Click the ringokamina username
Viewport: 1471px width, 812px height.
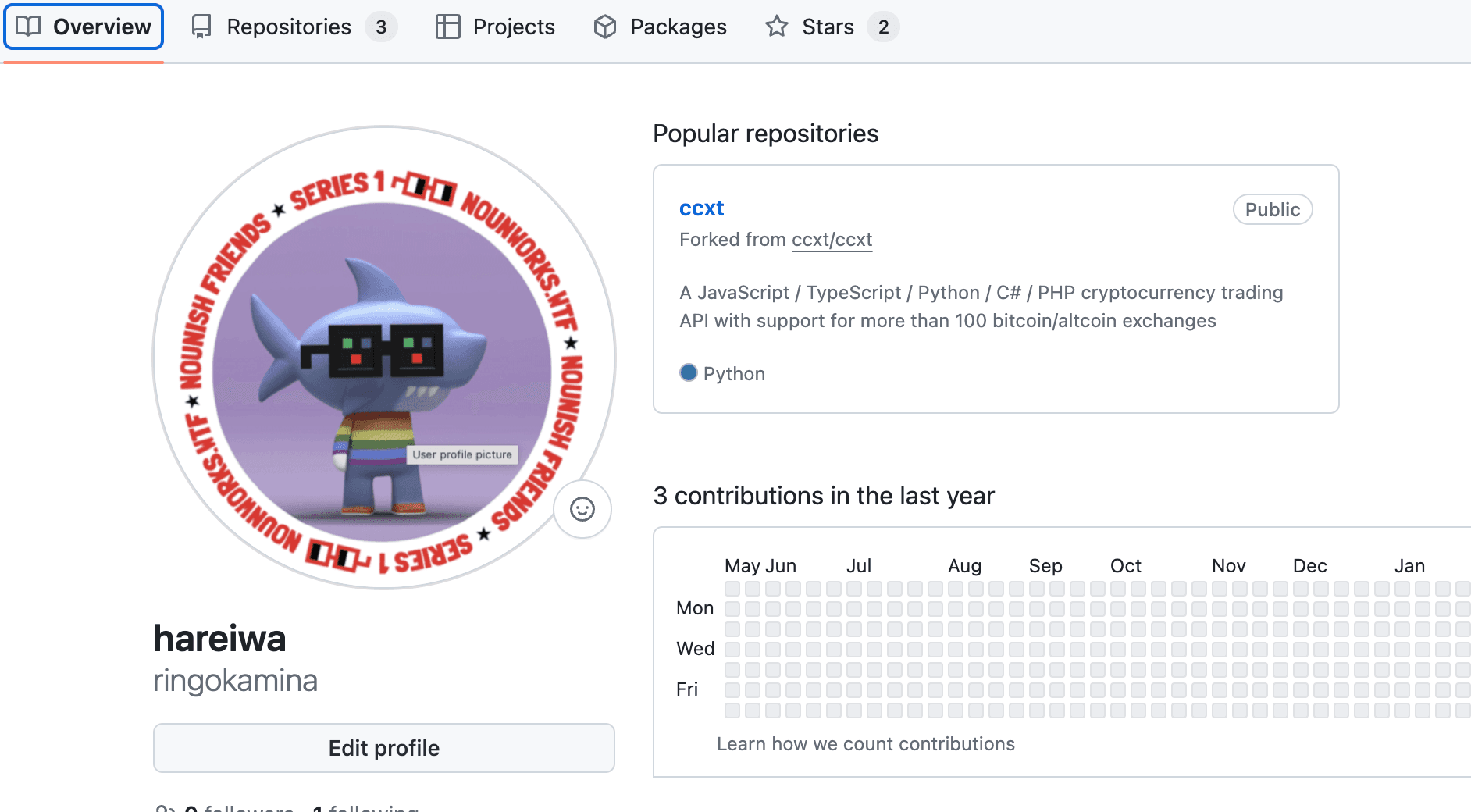[235, 681]
